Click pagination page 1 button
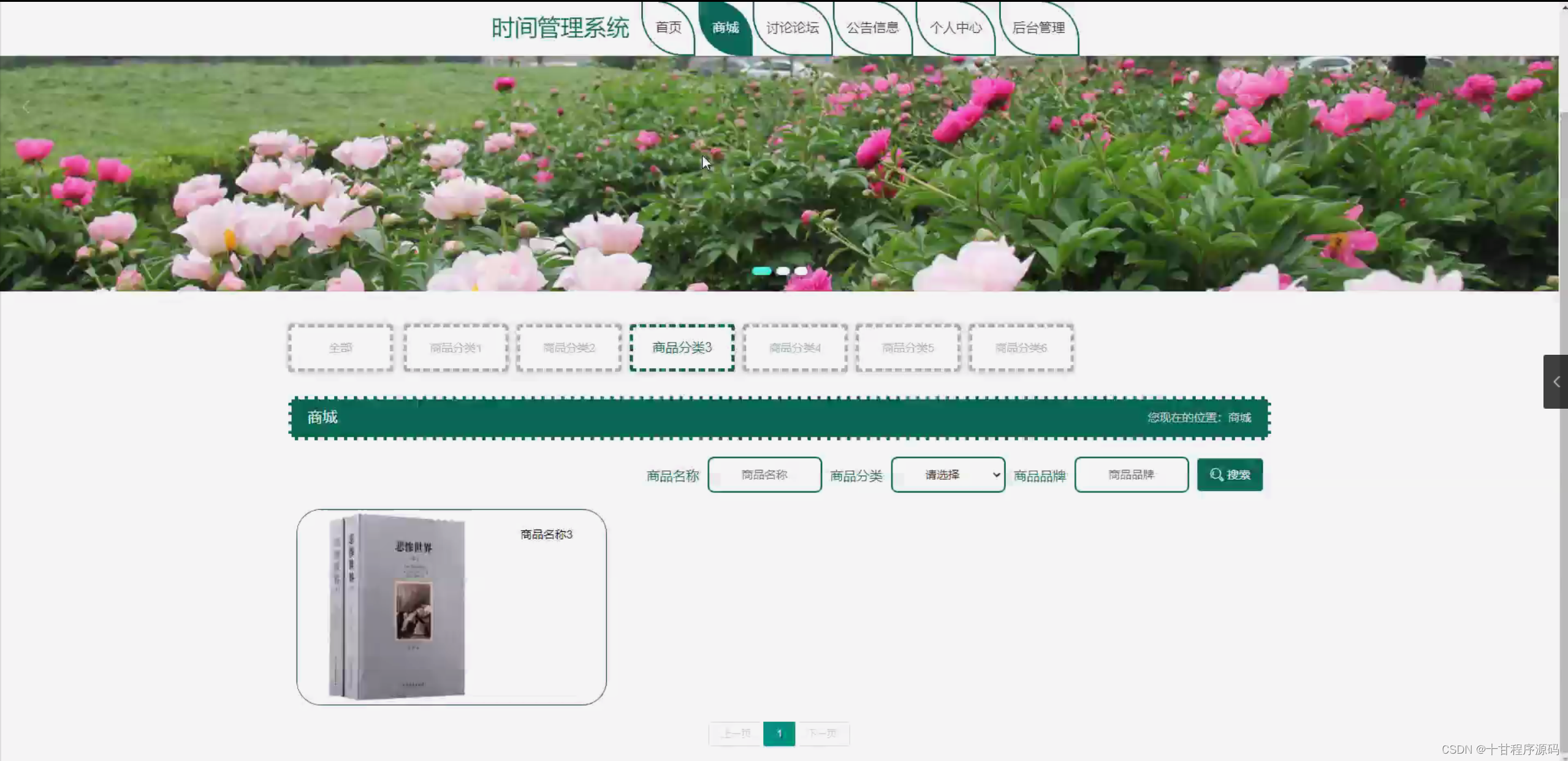Image resolution: width=1568 pixels, height=761 pixels. (779, 733)
